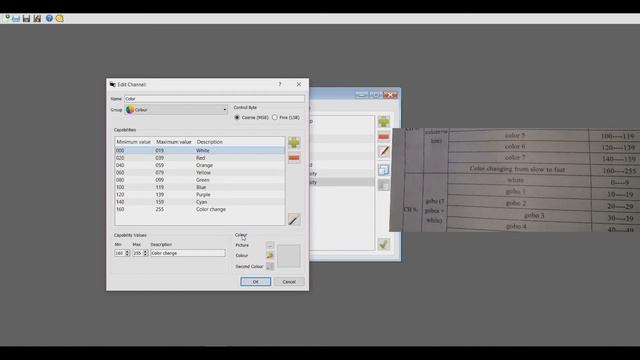Add a capability with the green plus
Viewport: 640px width, 360px height.
point(294,142)
